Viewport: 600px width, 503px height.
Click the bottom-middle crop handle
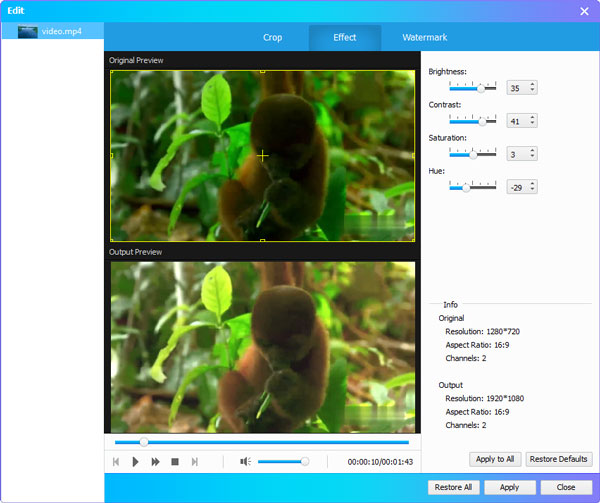coord(262,241)
